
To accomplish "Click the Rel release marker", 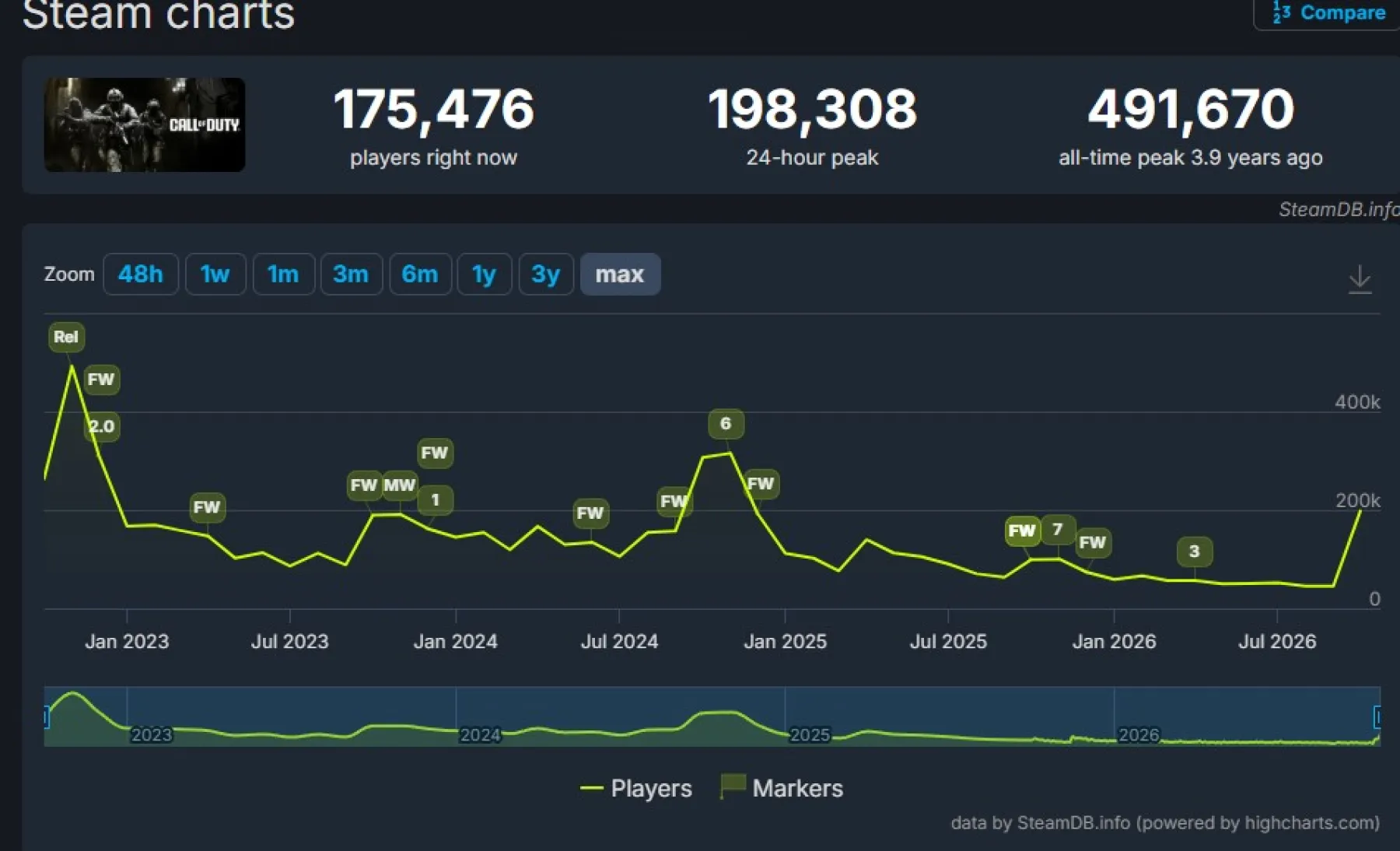I will [x=66, y=337].
